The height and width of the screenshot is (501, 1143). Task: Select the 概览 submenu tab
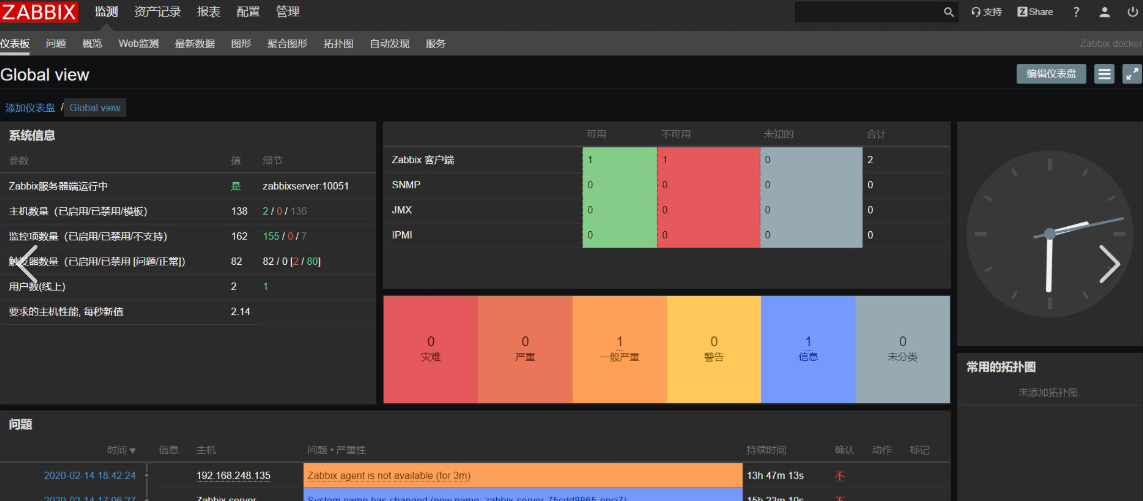pos(93,44)
